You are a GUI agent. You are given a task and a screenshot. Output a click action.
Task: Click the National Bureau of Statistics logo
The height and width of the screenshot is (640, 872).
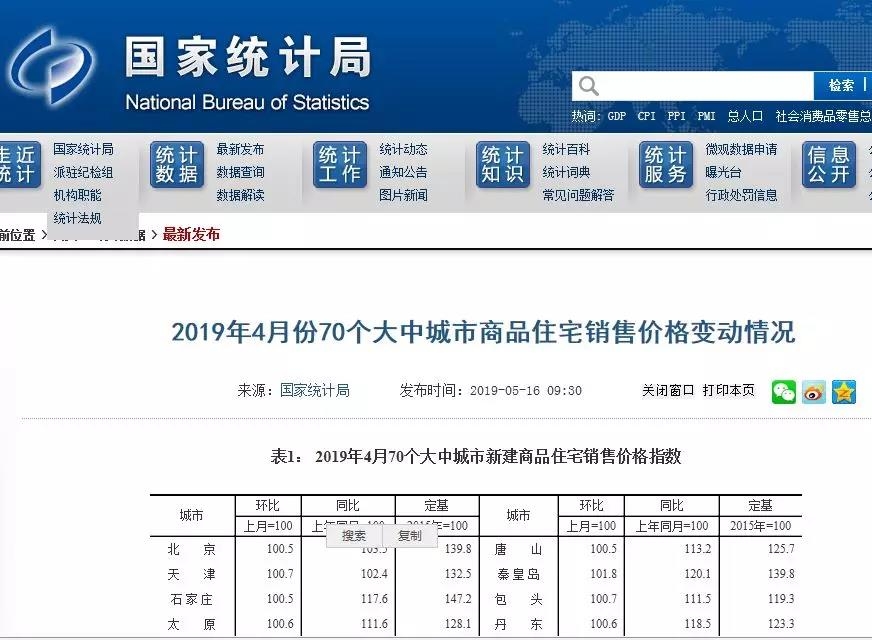point(51,66)
